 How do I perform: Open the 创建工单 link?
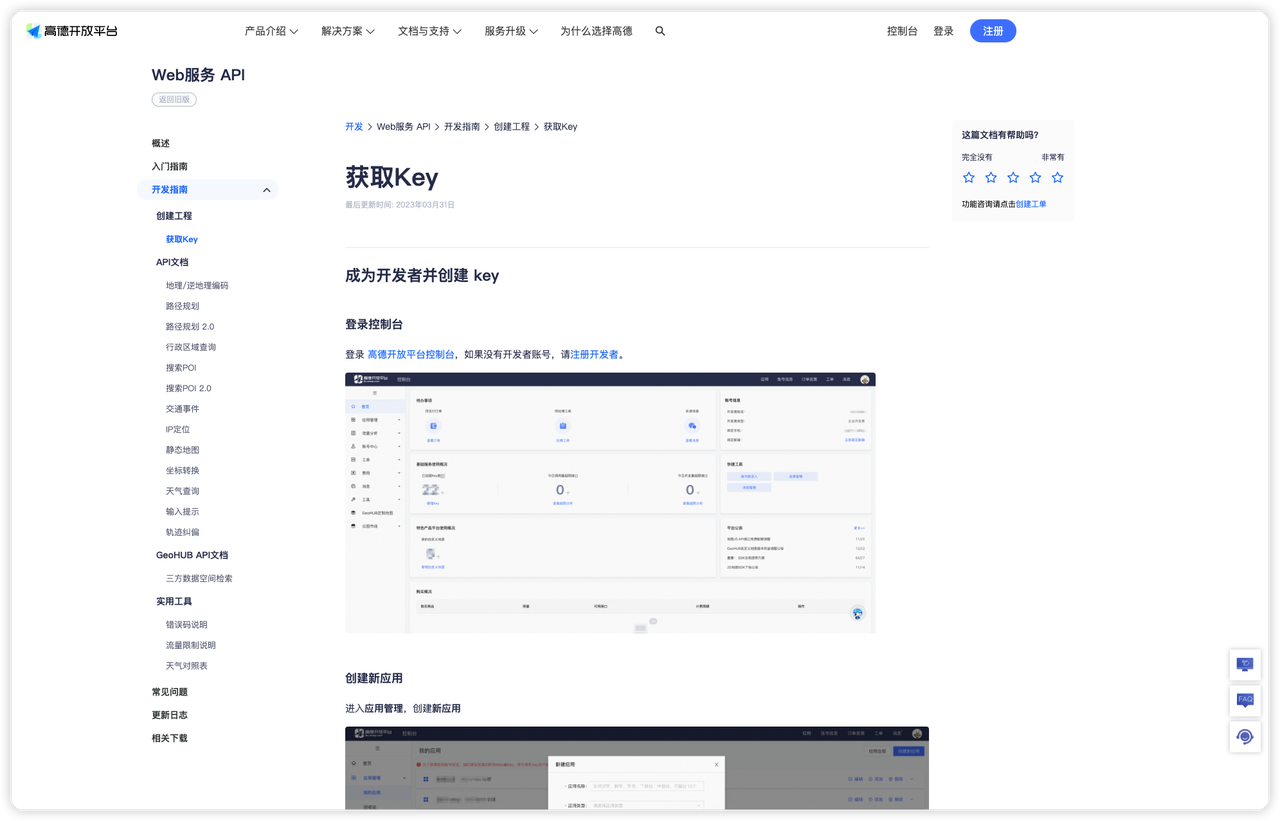pyautogui.click(x=1031, y=204)
